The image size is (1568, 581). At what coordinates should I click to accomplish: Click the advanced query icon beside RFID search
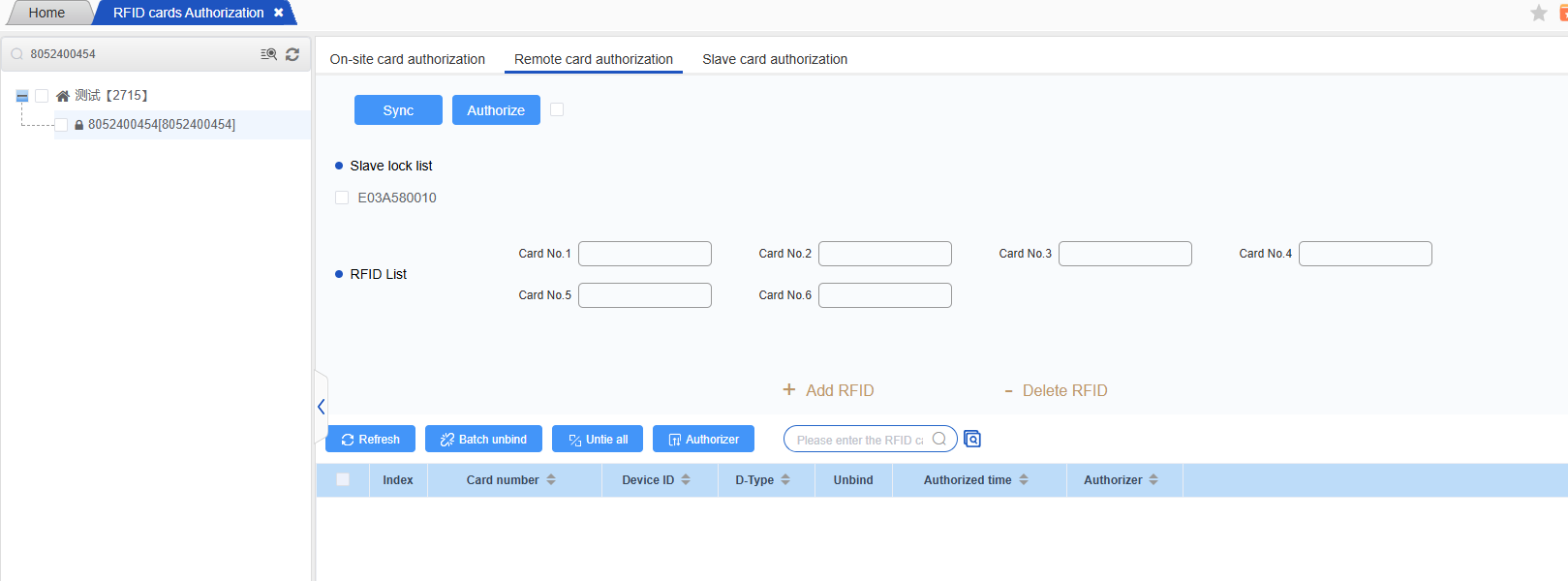(972, 440)
